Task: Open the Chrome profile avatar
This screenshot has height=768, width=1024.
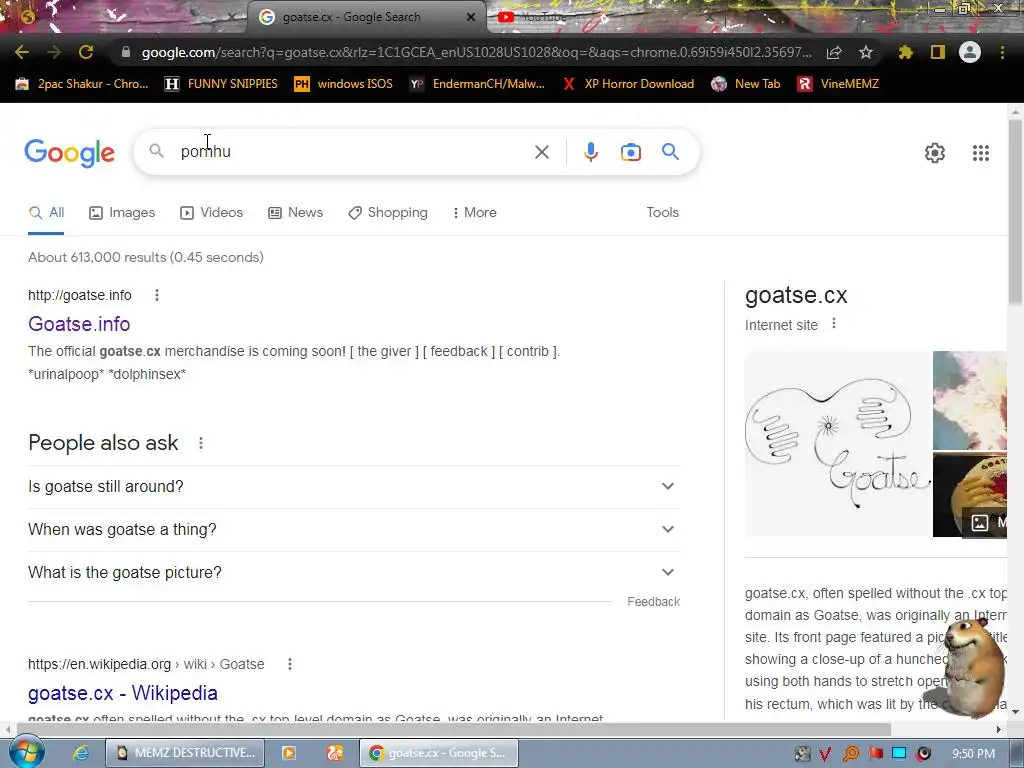Action: 970,52
